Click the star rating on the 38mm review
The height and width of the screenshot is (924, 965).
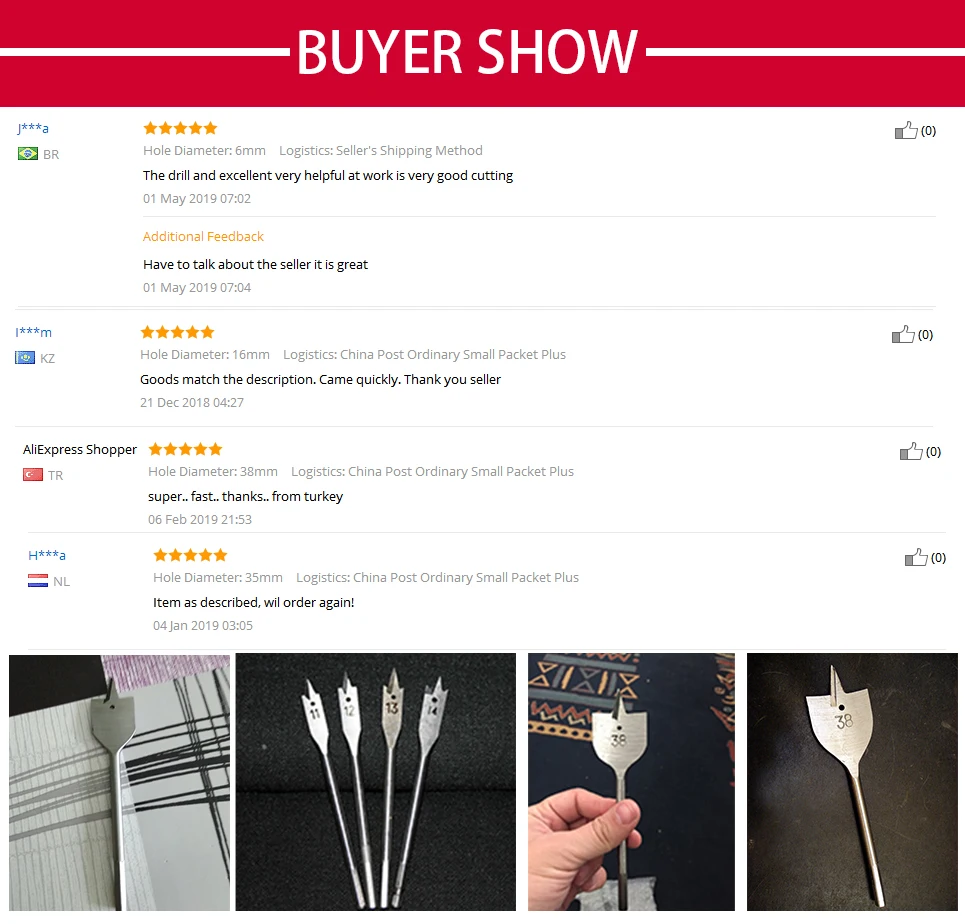click(185, 449)
